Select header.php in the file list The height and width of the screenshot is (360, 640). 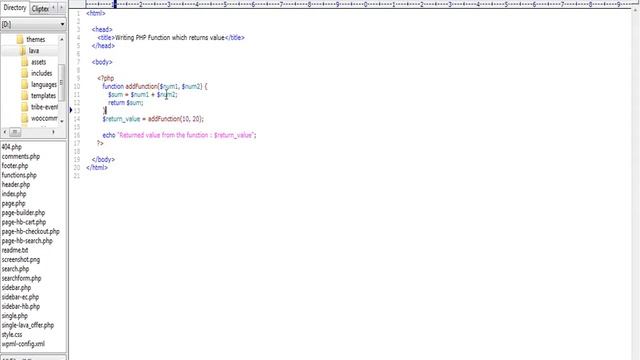pos(16,184)
